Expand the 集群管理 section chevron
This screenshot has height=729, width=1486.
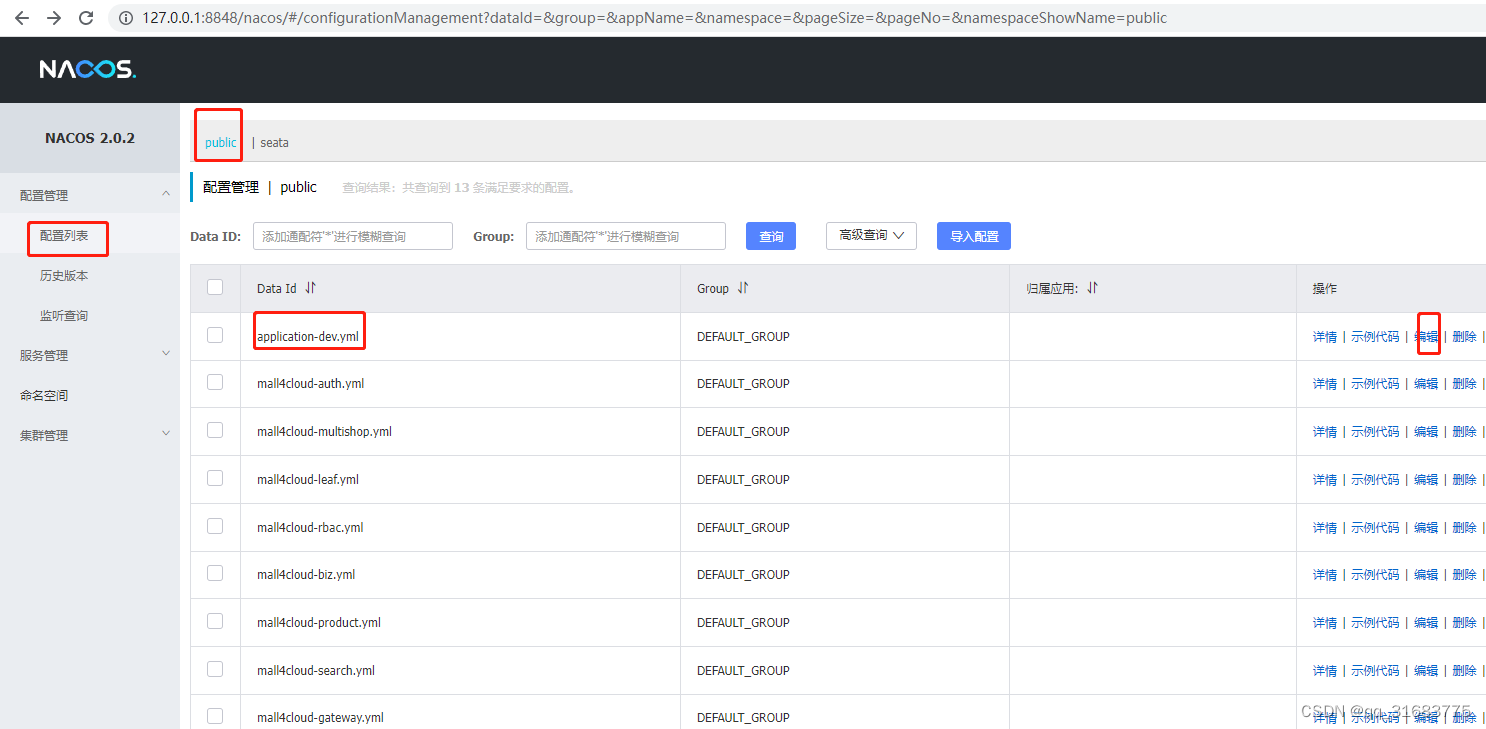pyautogui.click(x=166, y=434)
